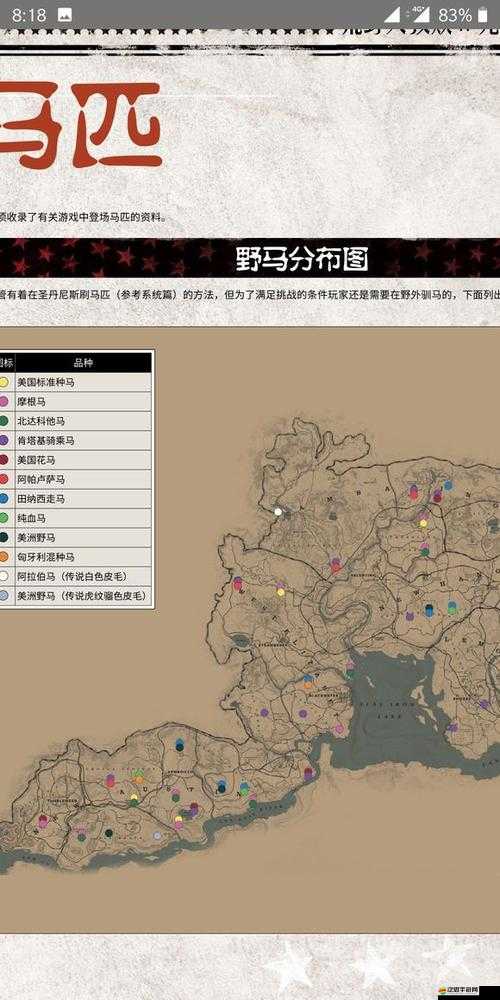500x1000 pixels.
Task: Tap the dark red swatch beside 美国花马
Action: pos(4,460)
